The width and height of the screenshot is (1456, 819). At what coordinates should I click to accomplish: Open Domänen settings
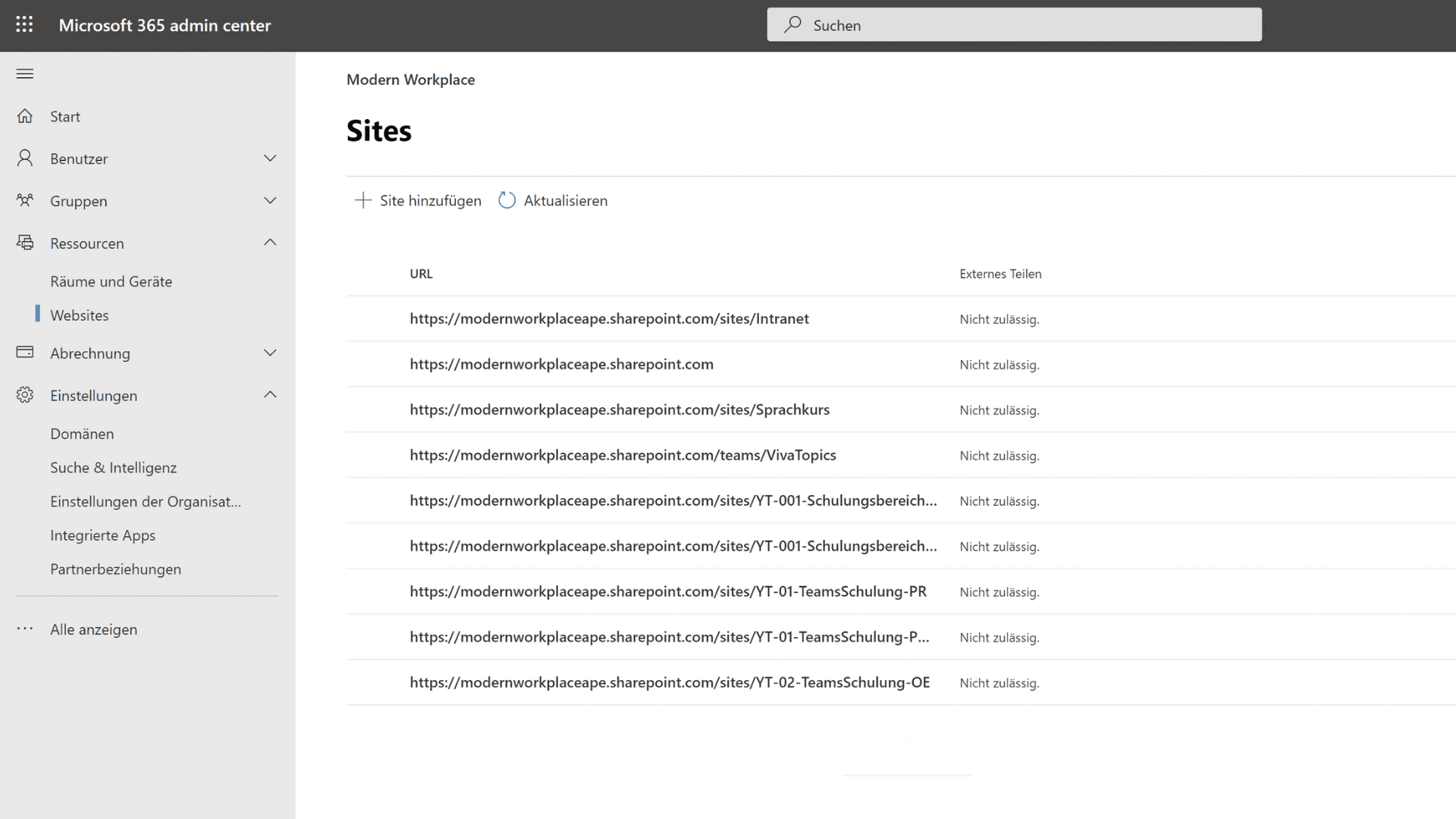(82, 434)
